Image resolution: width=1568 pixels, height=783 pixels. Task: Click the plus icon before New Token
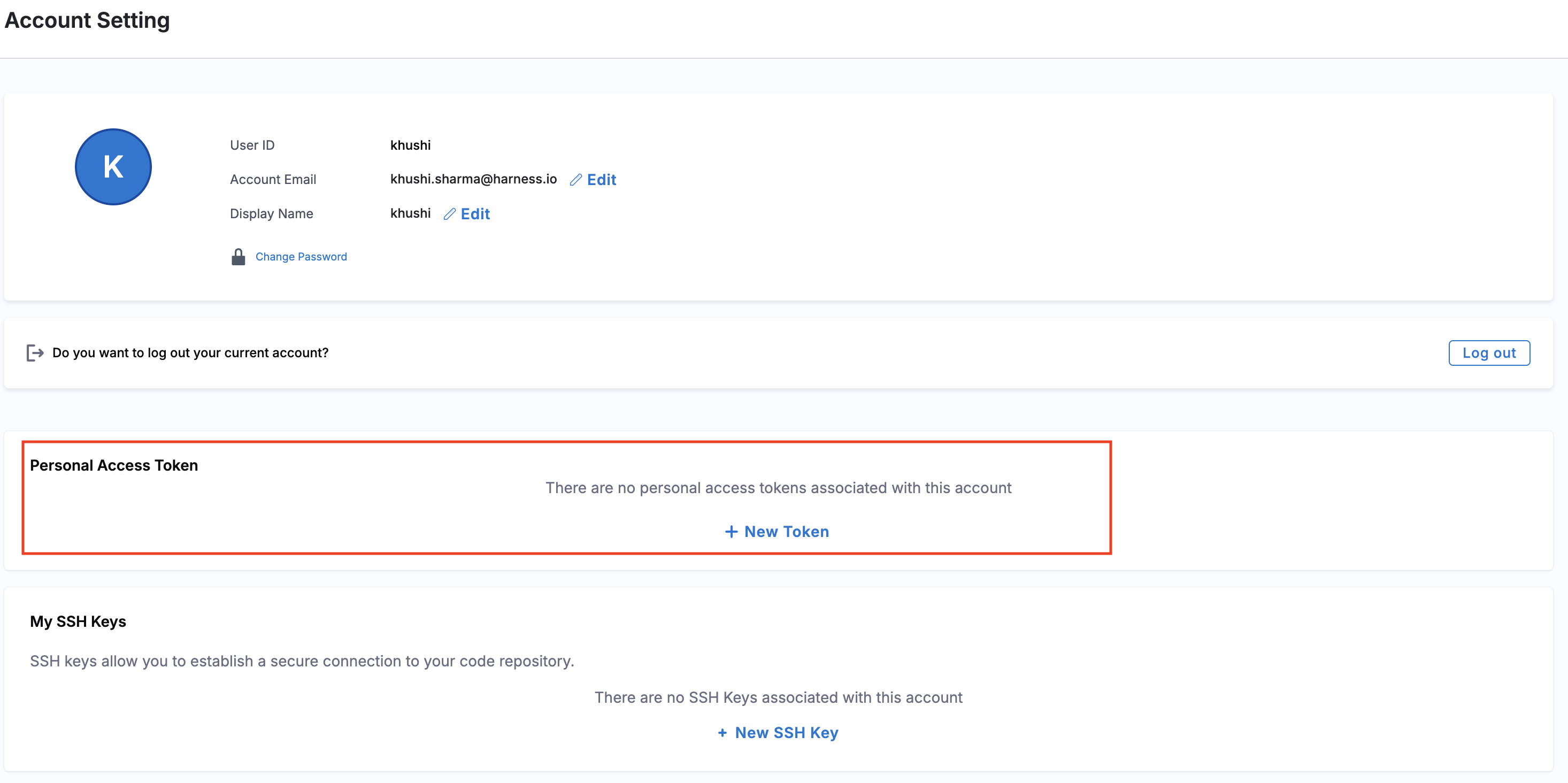coord(731,532)
